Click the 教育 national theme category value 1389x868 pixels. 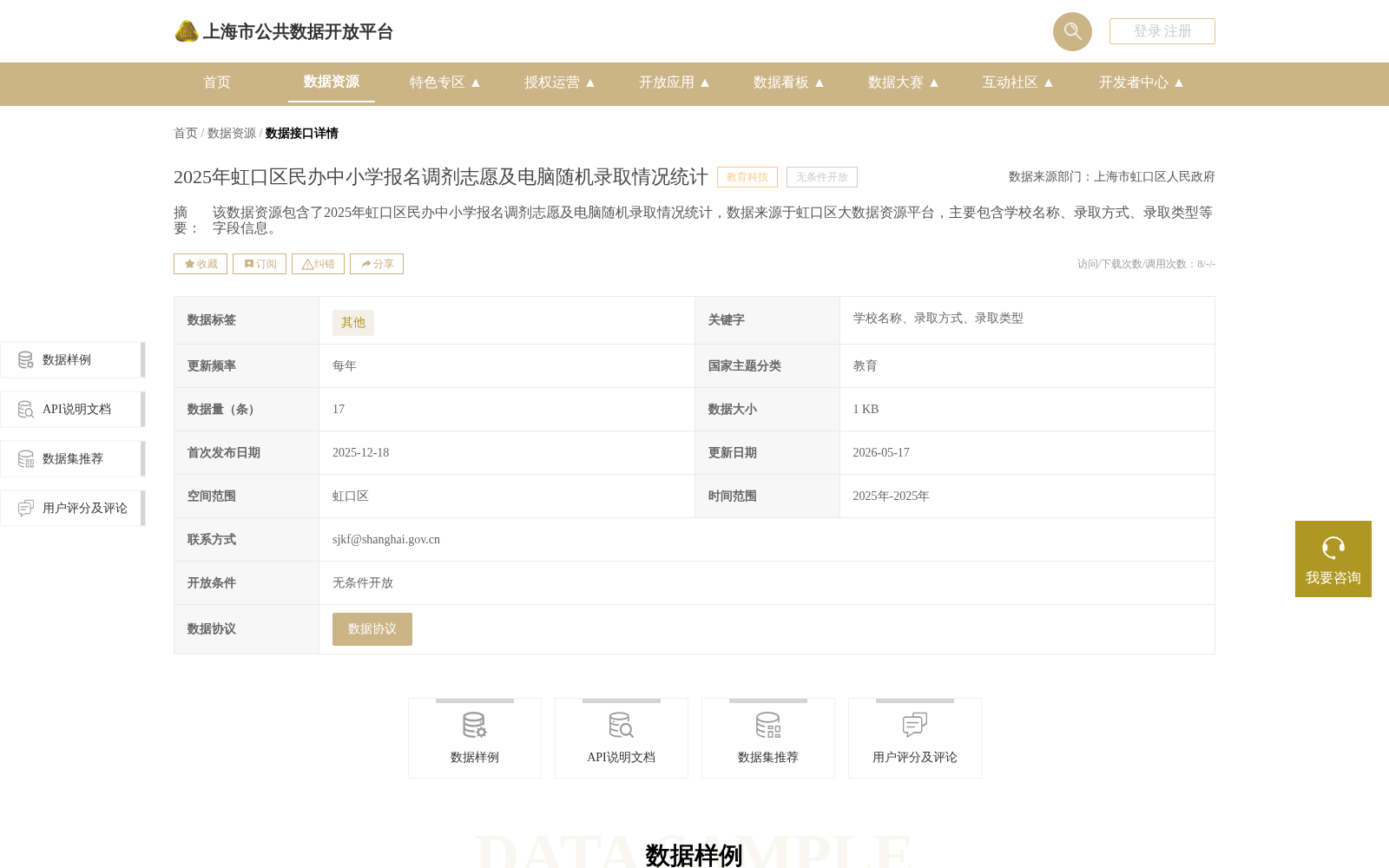pyautogui.click(x=866, y=366)
